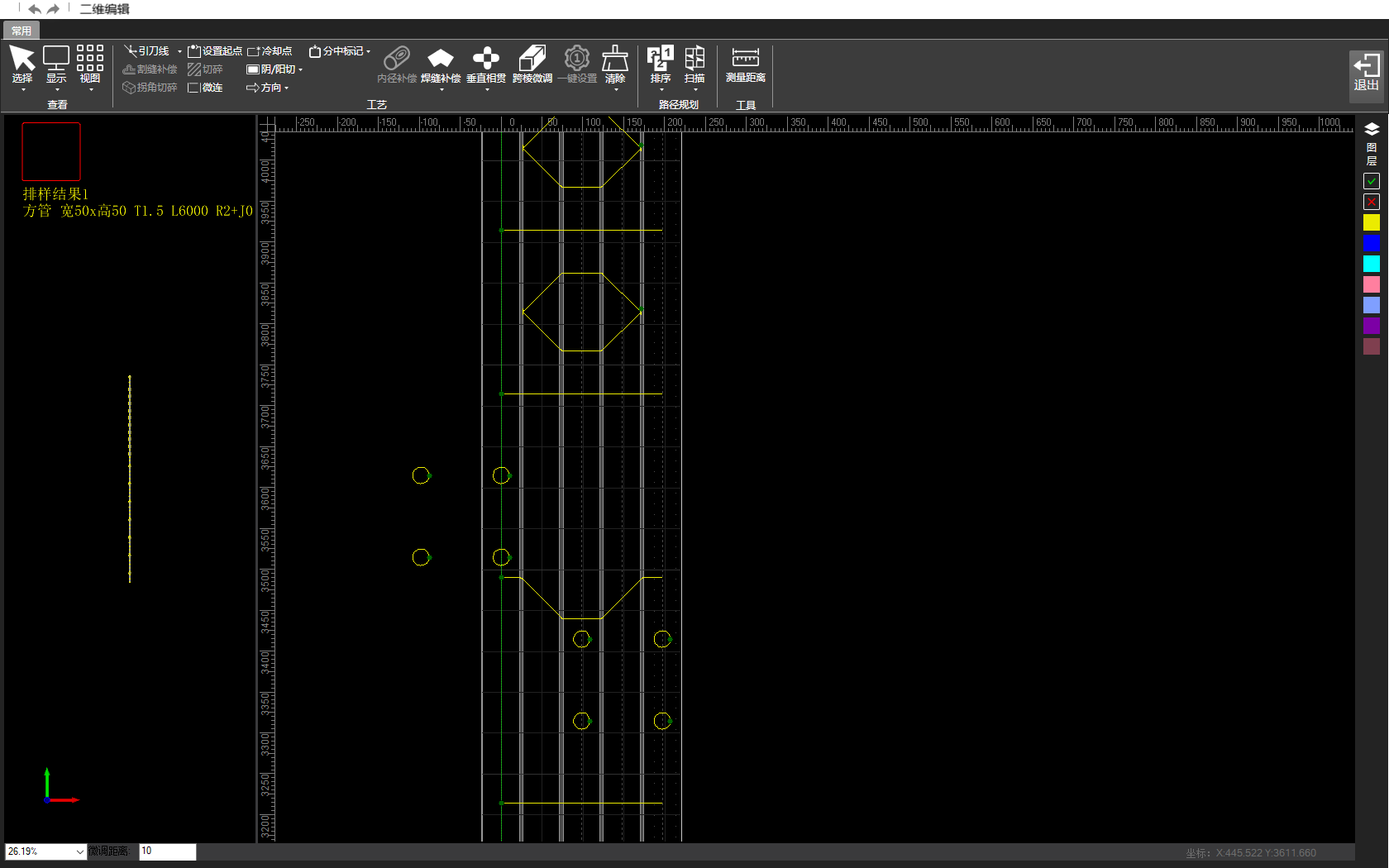The width and height of the screenshot is (1389, 868).
Task: Click the 测量距离 ruler icon
Action: 746,58
